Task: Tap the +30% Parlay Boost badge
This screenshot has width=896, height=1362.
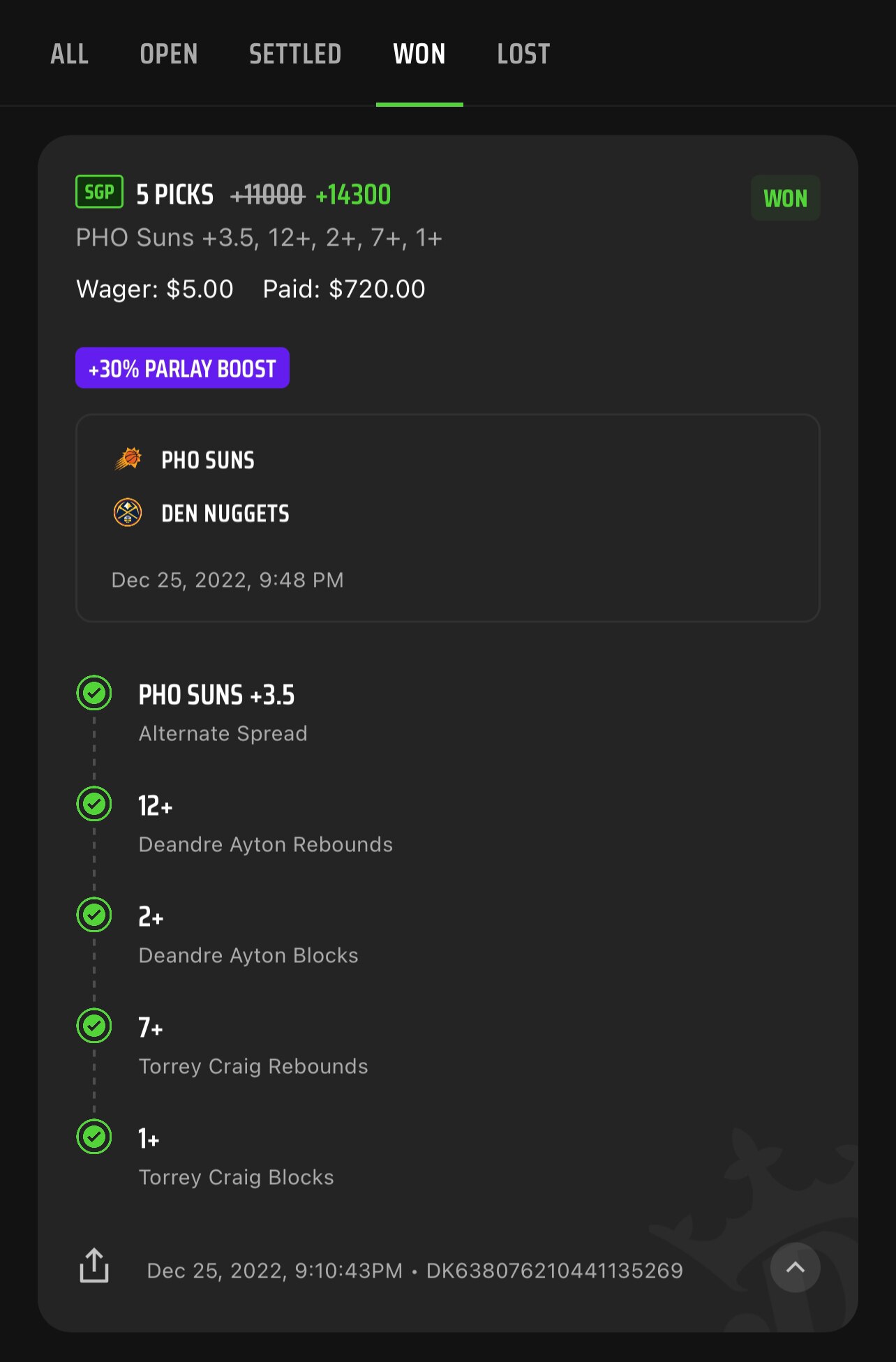Action: [x=182, y=368]
